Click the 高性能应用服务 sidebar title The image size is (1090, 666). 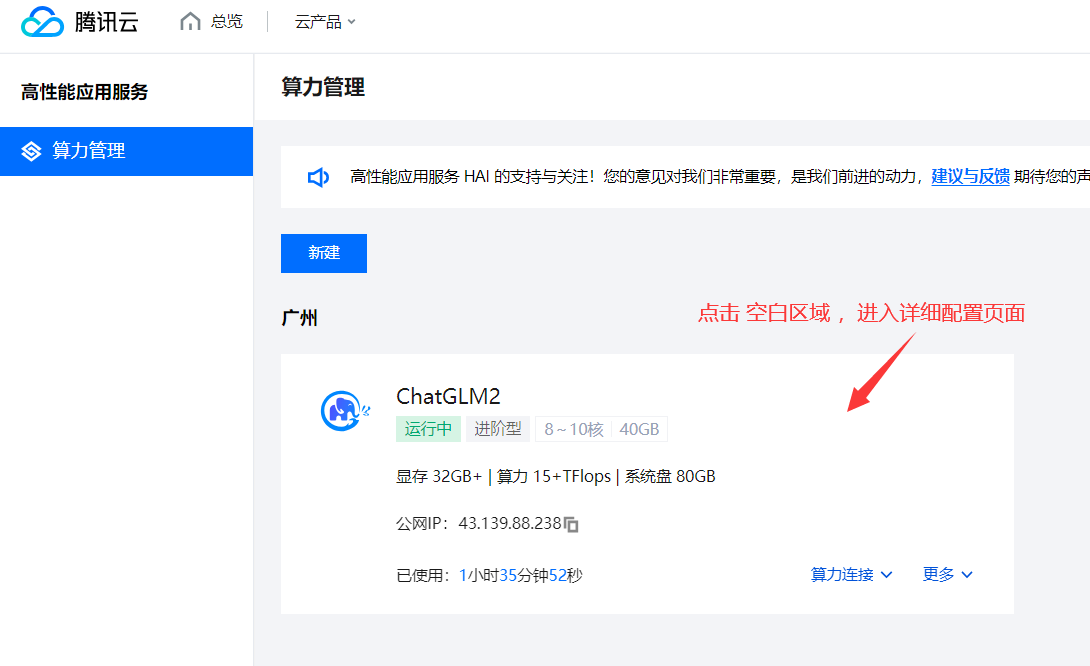pos(85,92)
